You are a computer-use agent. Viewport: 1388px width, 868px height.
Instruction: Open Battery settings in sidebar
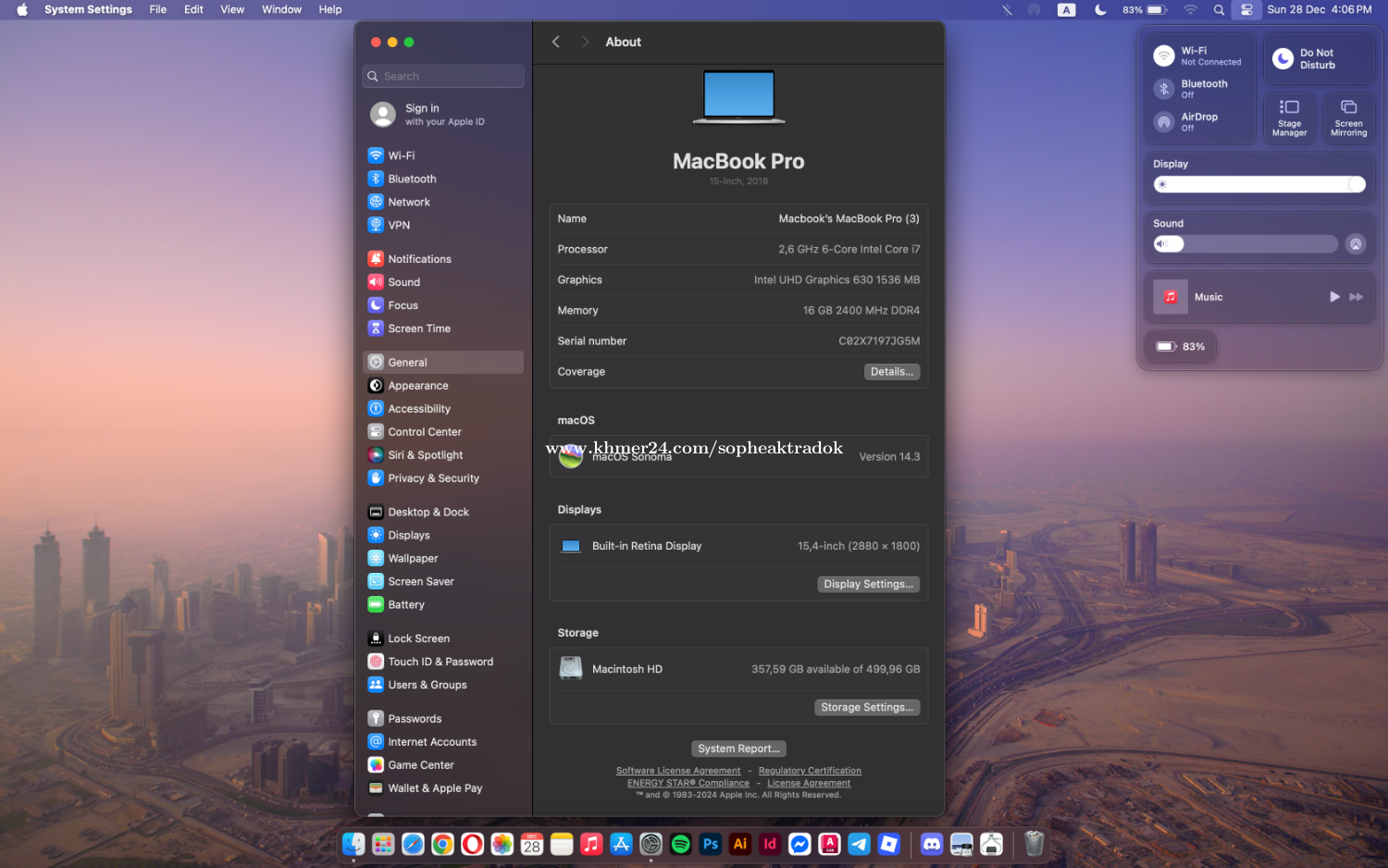click(x=405, y=604)
